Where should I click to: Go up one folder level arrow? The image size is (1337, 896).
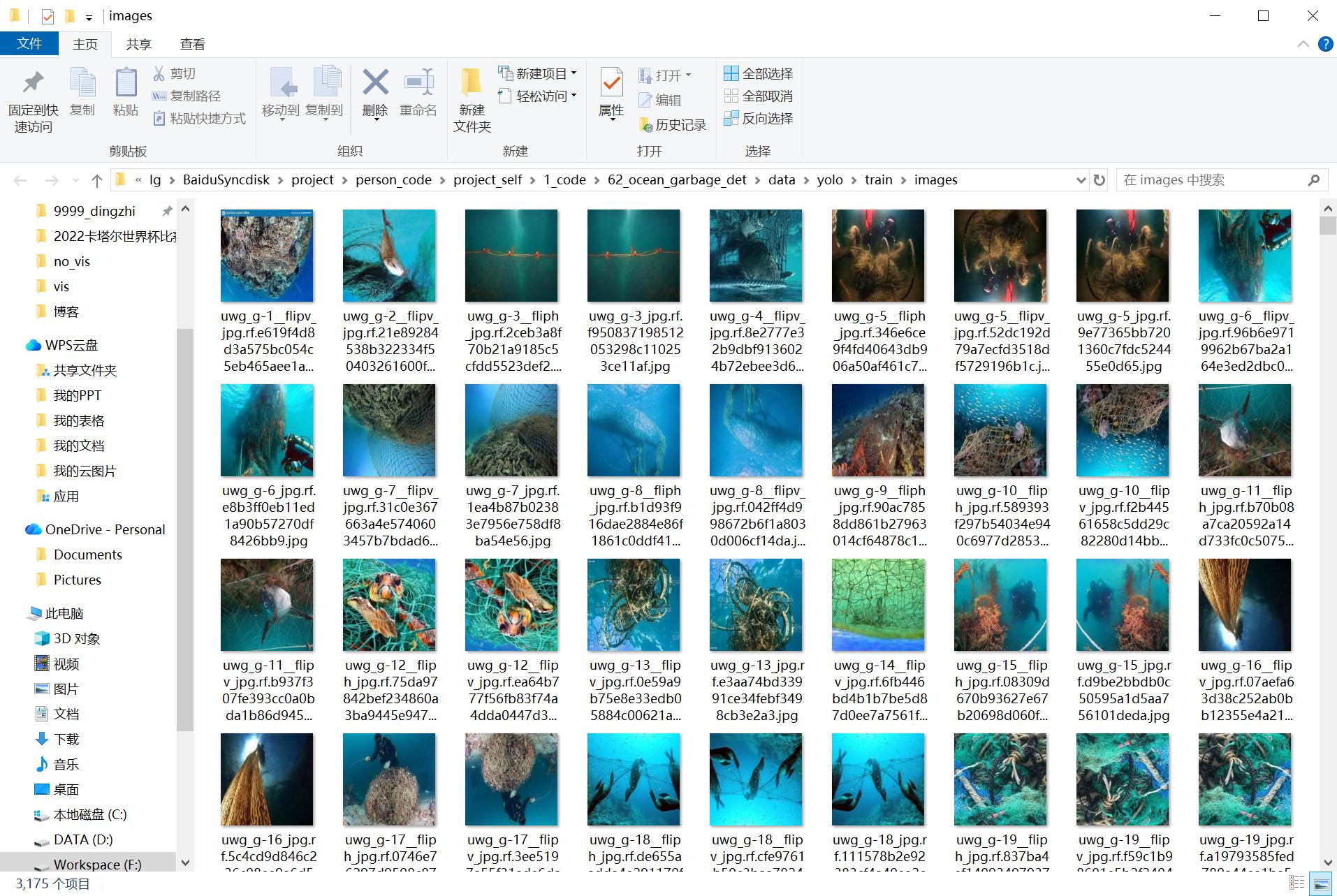[97, 180]
